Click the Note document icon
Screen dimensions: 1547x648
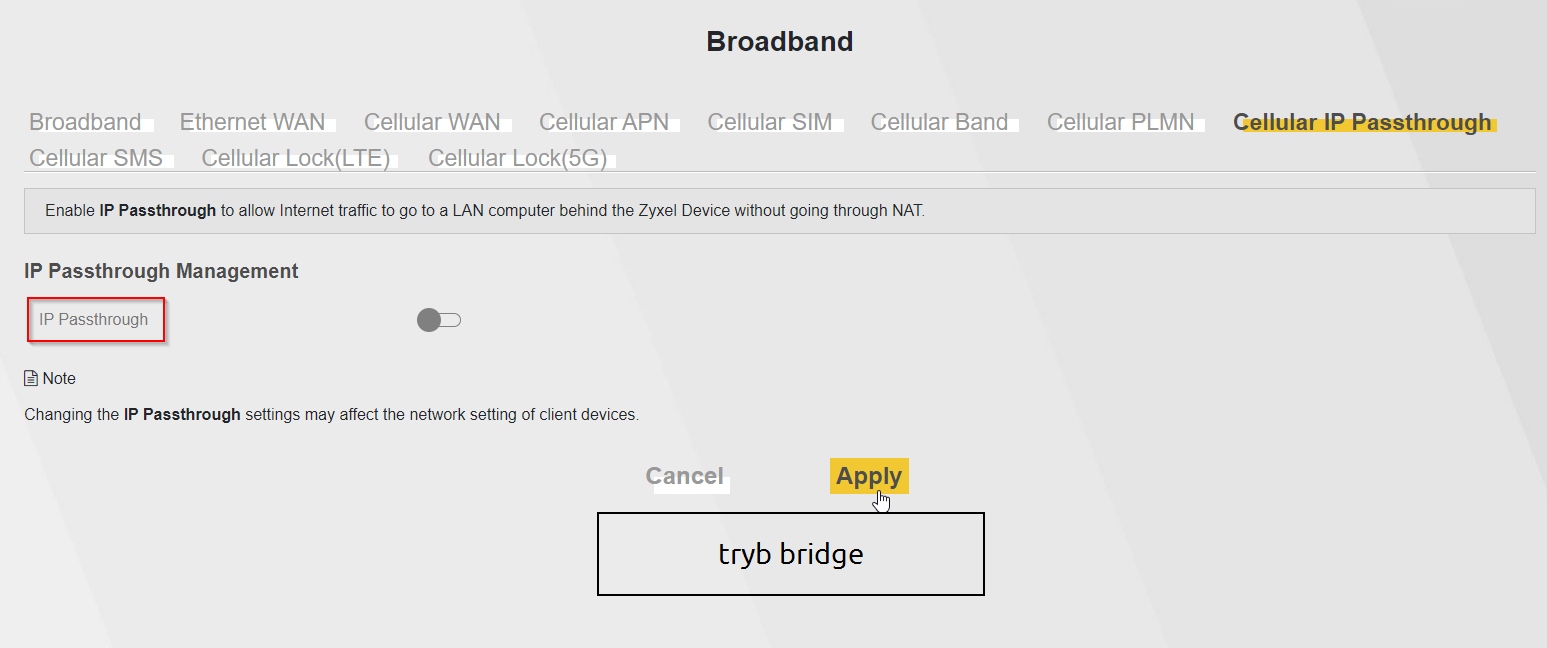[31, 379]
